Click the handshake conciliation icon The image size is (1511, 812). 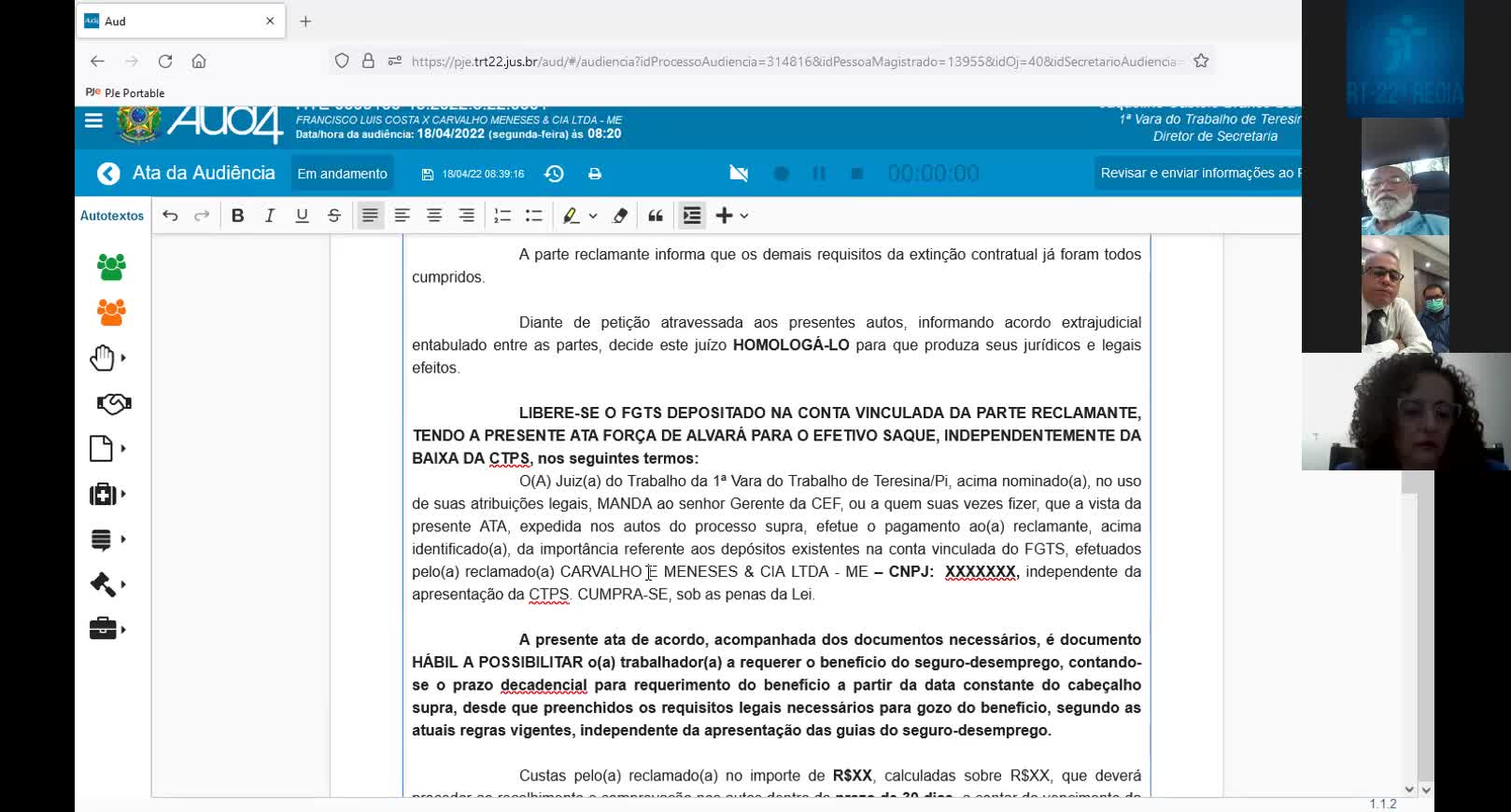point(114,403)
